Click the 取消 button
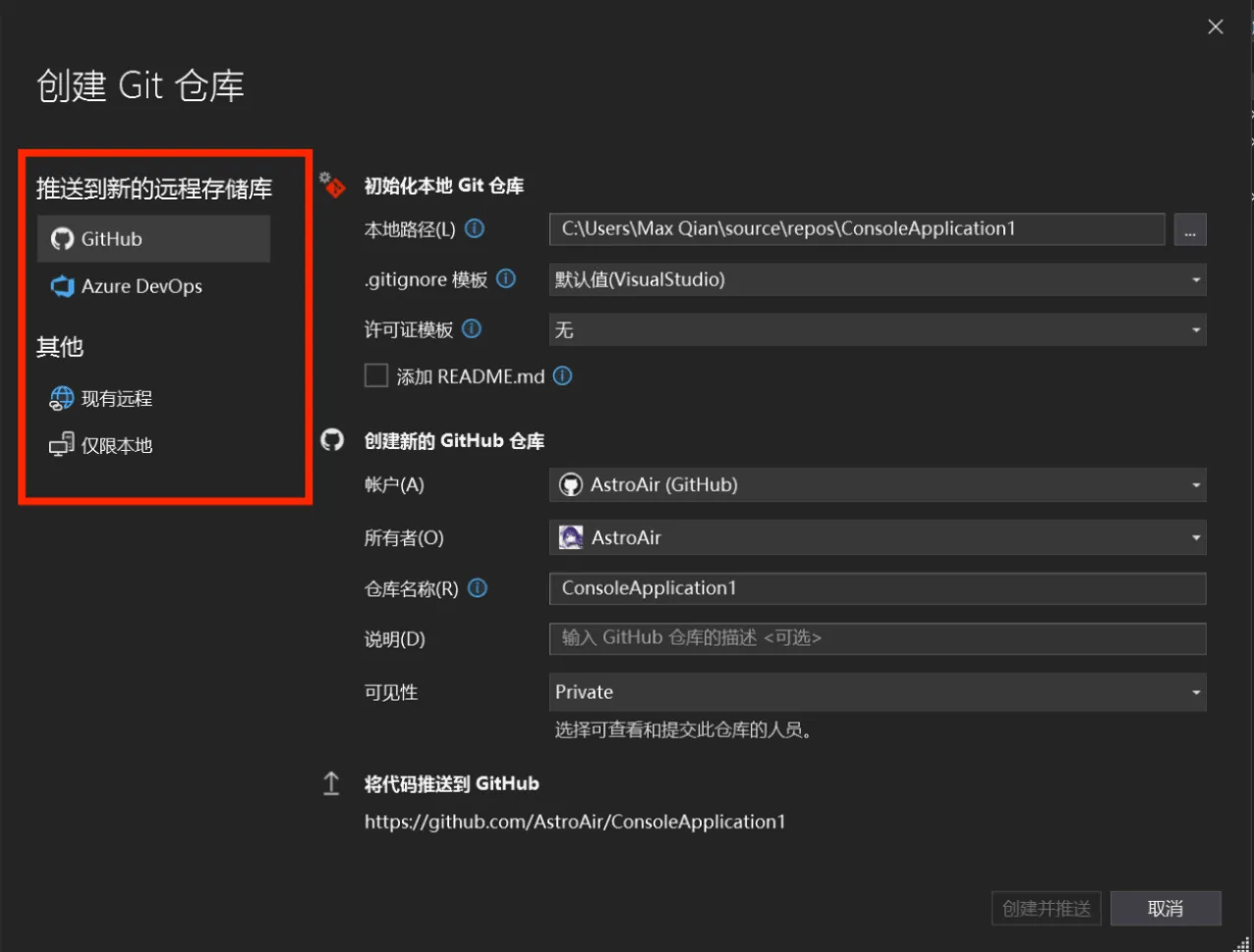The width and height of the screenshot is (1254, 952). (x=1166, y=909)
